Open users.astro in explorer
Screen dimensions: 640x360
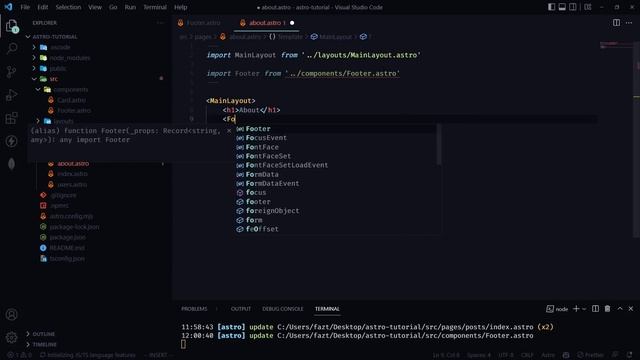coord(72,184)
